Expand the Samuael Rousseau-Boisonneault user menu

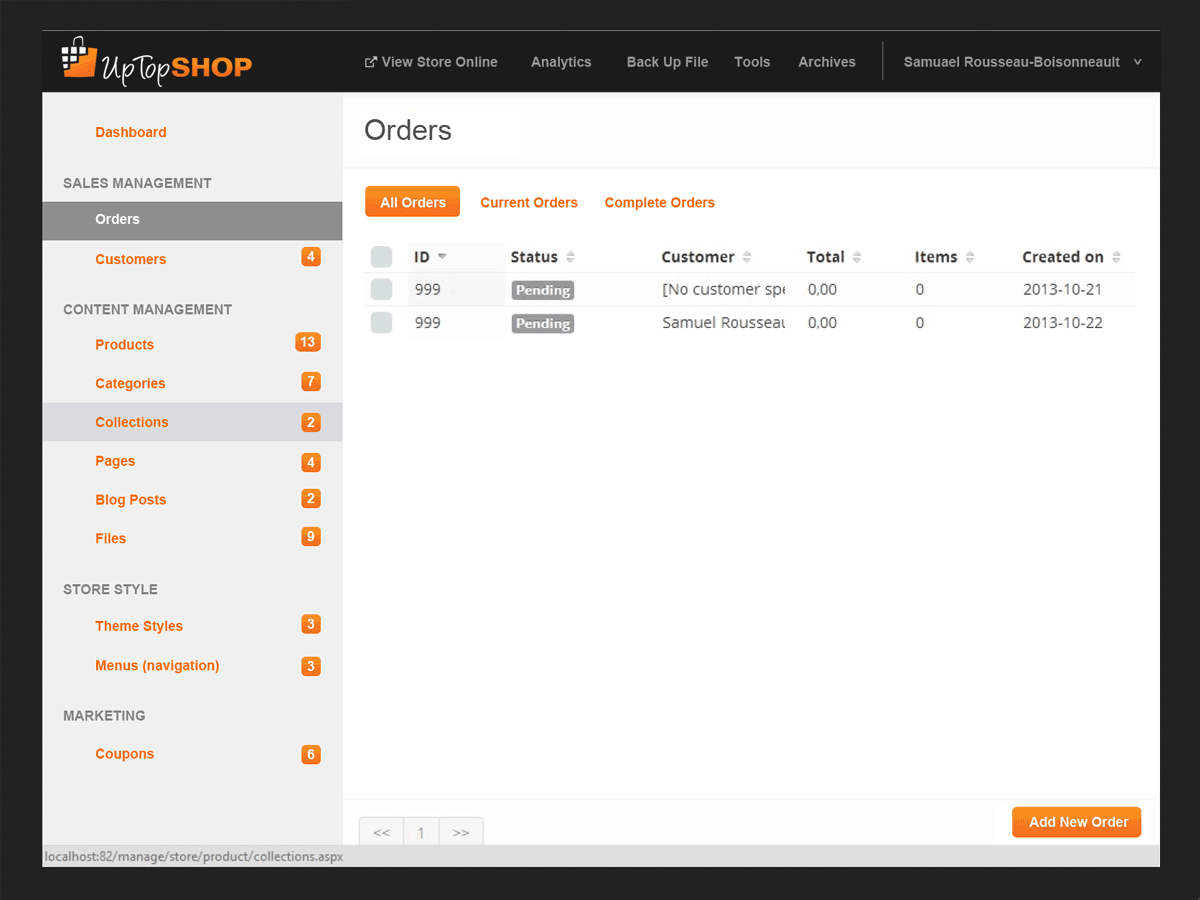[1137, 62]
